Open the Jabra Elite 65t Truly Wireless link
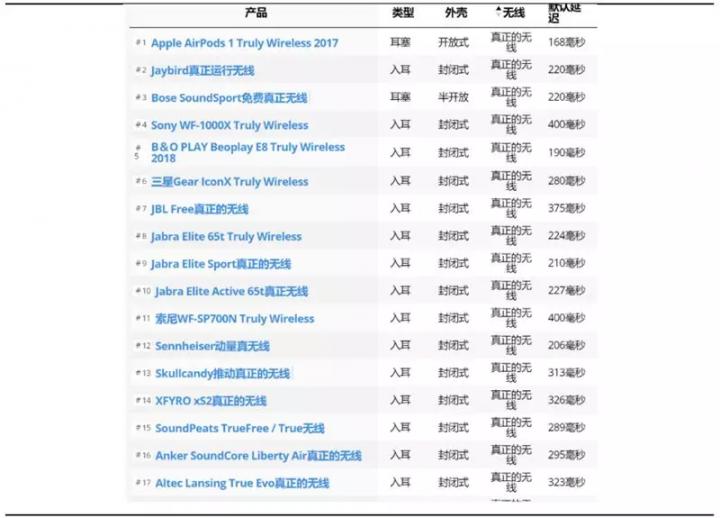 click(x=226, y=236)
